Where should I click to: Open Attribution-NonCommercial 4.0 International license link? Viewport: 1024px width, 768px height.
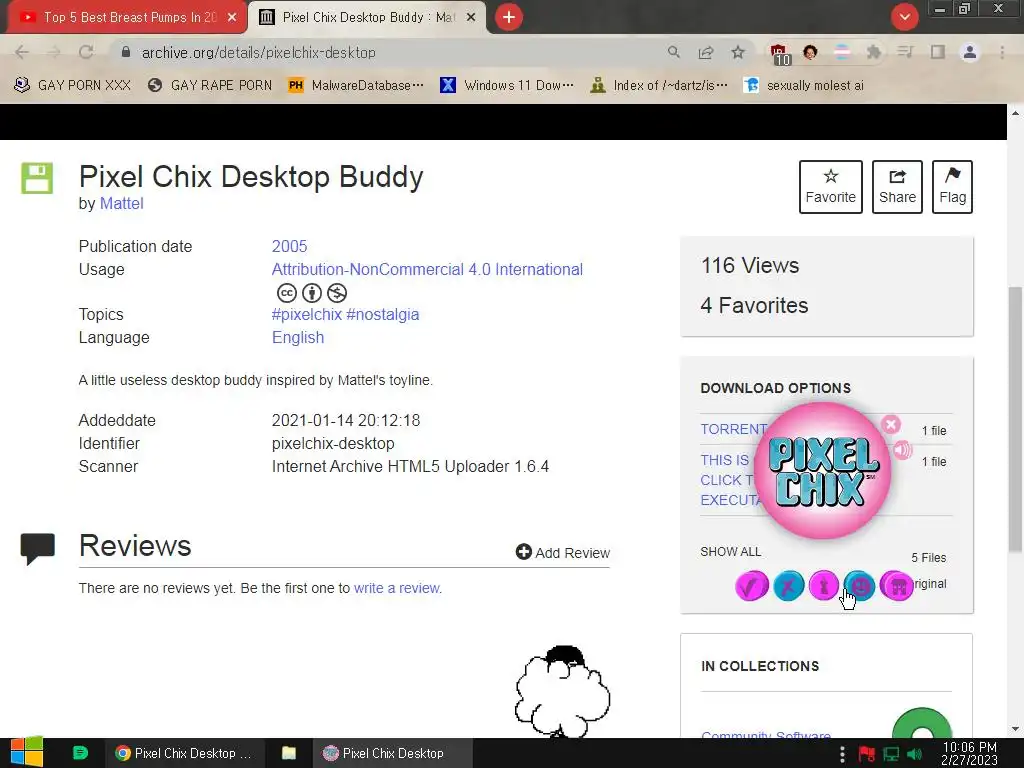427,269
